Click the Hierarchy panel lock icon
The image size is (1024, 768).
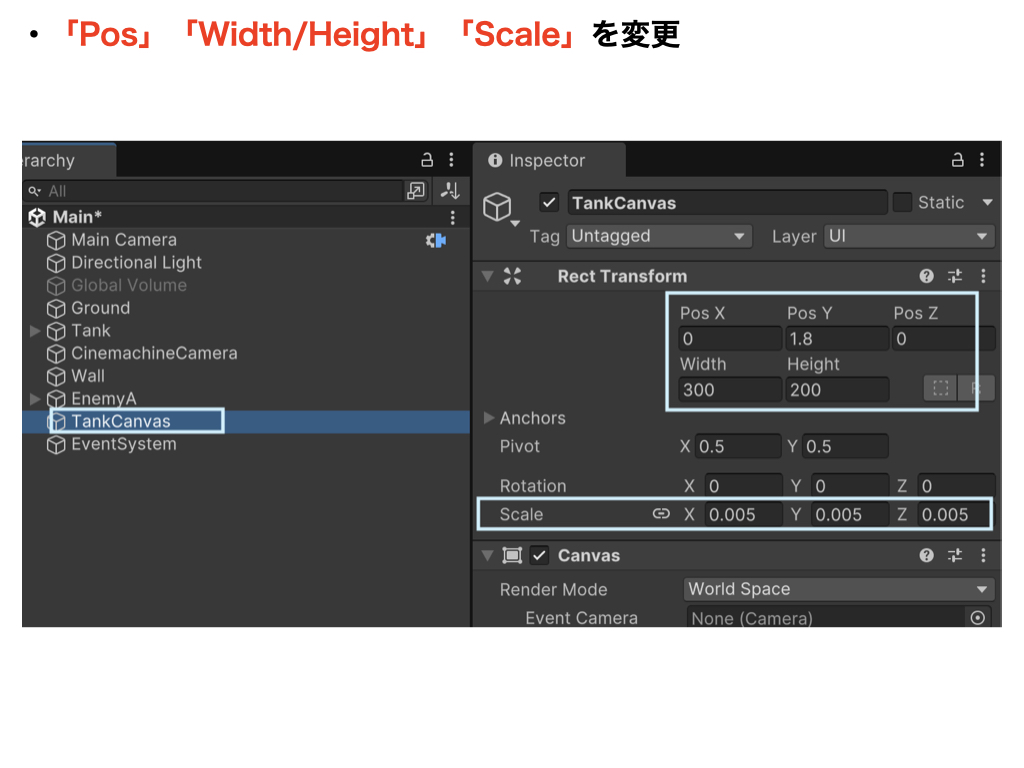coord(427,160)
